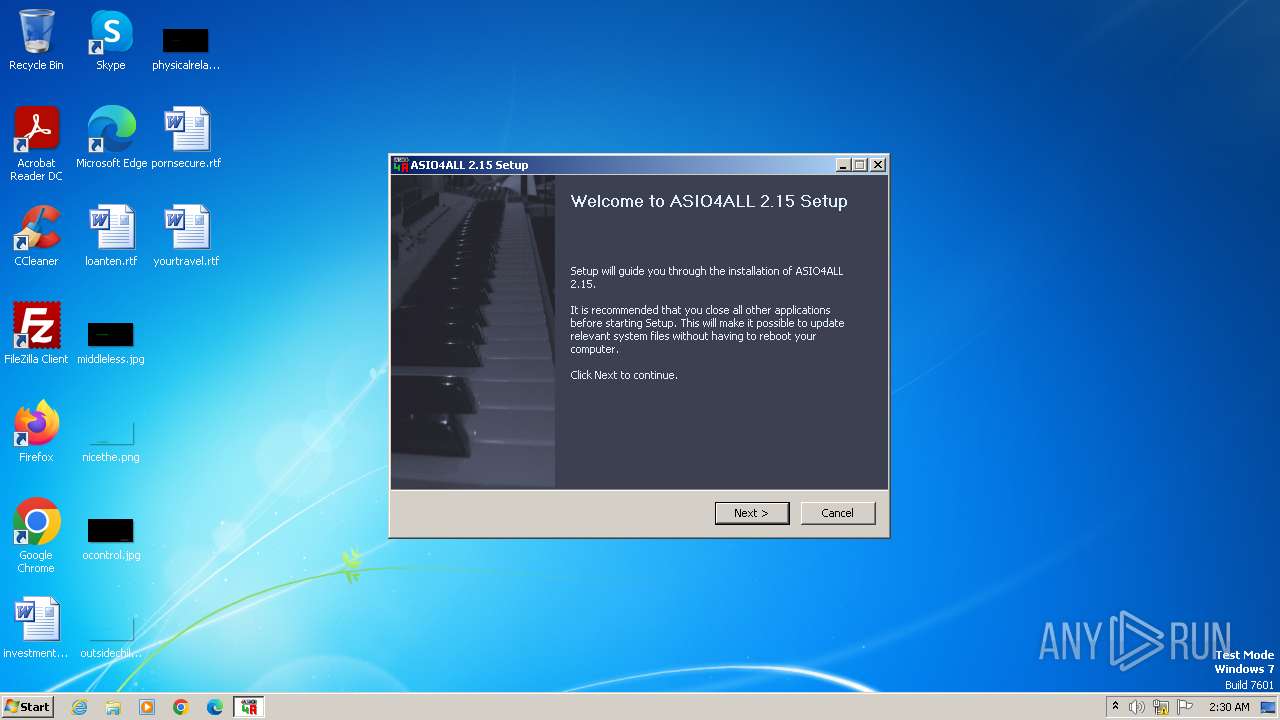Select the Google Chrome desktop shortcut
The height and width of the screenshot is (720, 1280).
point(36,536)
